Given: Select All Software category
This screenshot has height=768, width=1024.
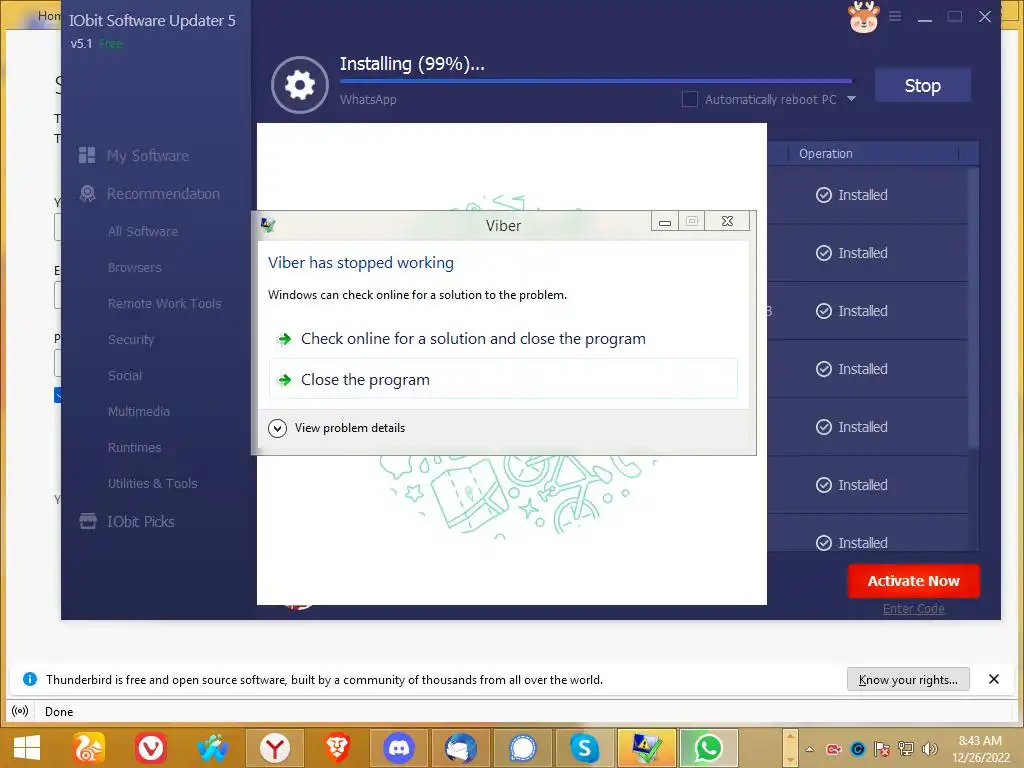Looking at the screenshot, I should [142, 231].
